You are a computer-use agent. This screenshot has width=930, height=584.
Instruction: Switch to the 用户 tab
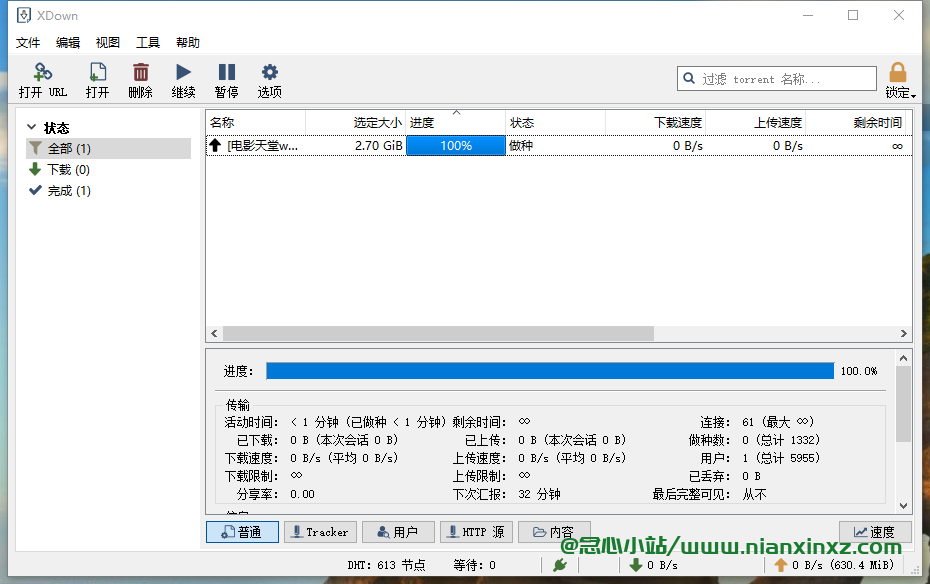pos(398,532)
